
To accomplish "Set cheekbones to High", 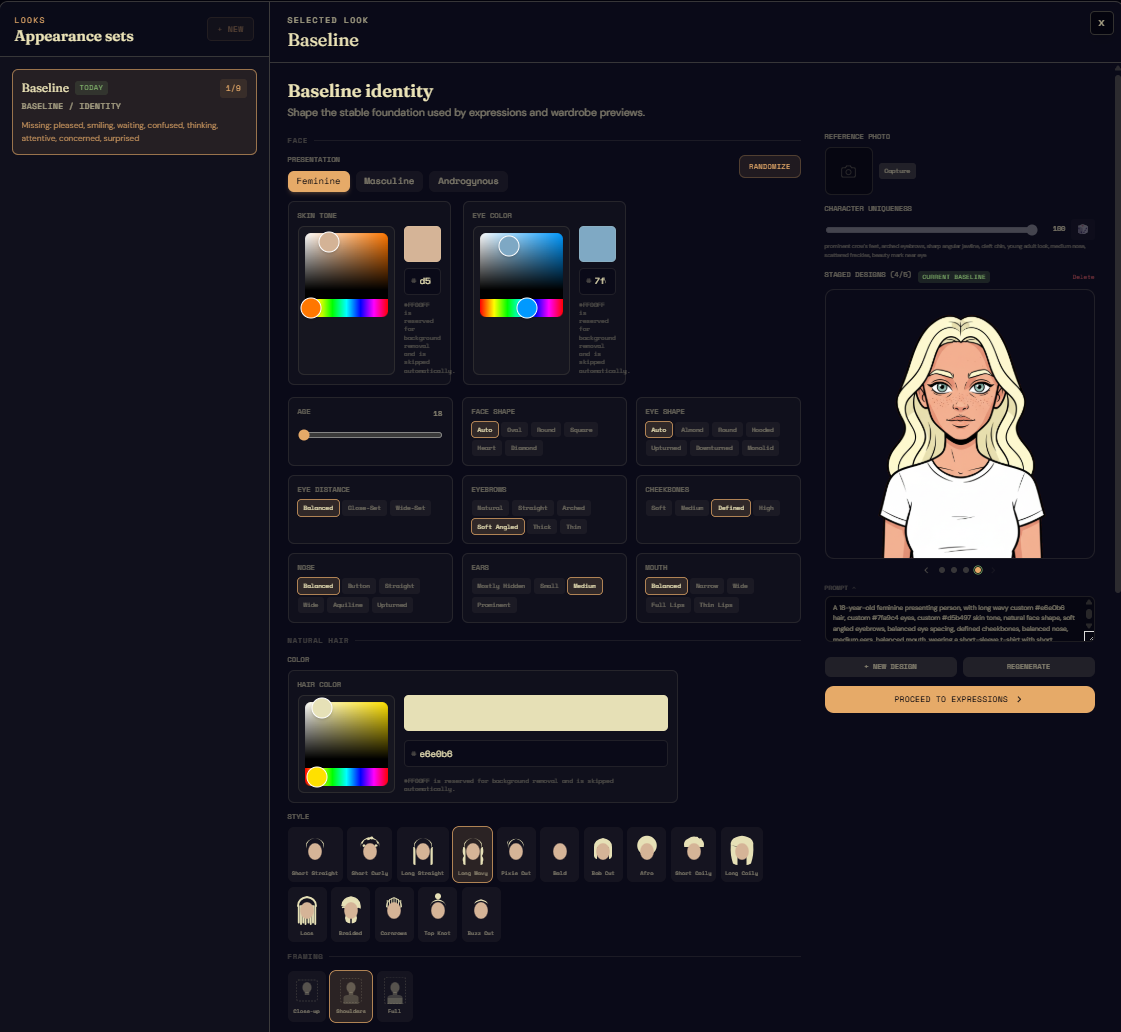I will pyautogui.click(x=766, y=508).
